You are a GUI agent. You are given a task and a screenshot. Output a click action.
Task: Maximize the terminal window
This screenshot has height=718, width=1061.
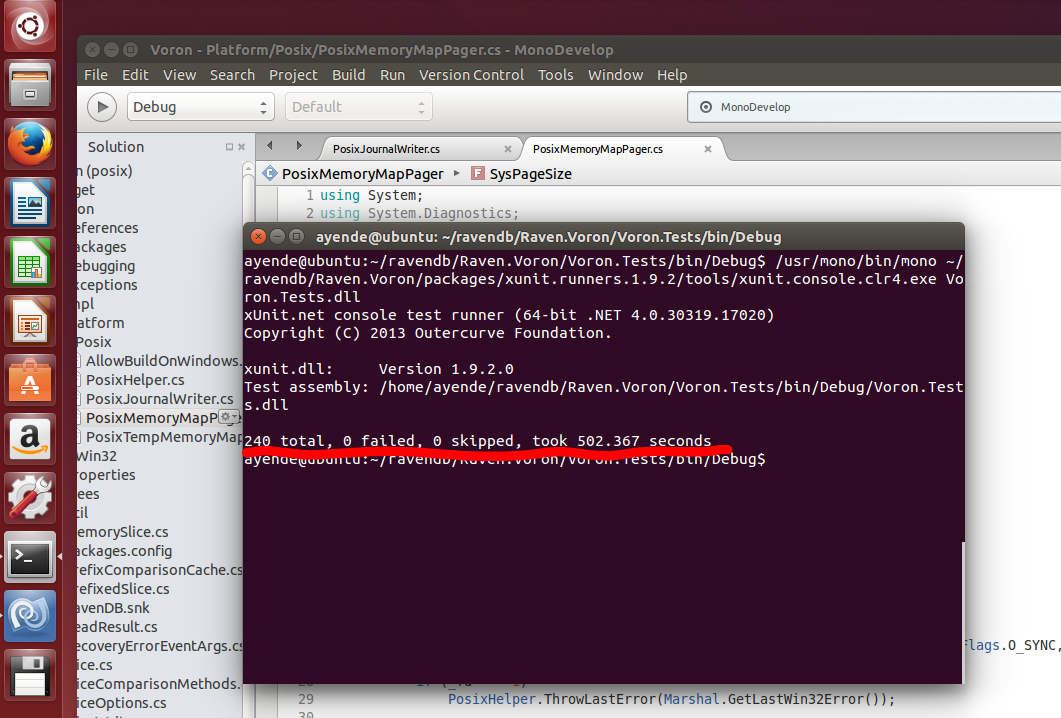pyautogui.click(x=296, y=236)
